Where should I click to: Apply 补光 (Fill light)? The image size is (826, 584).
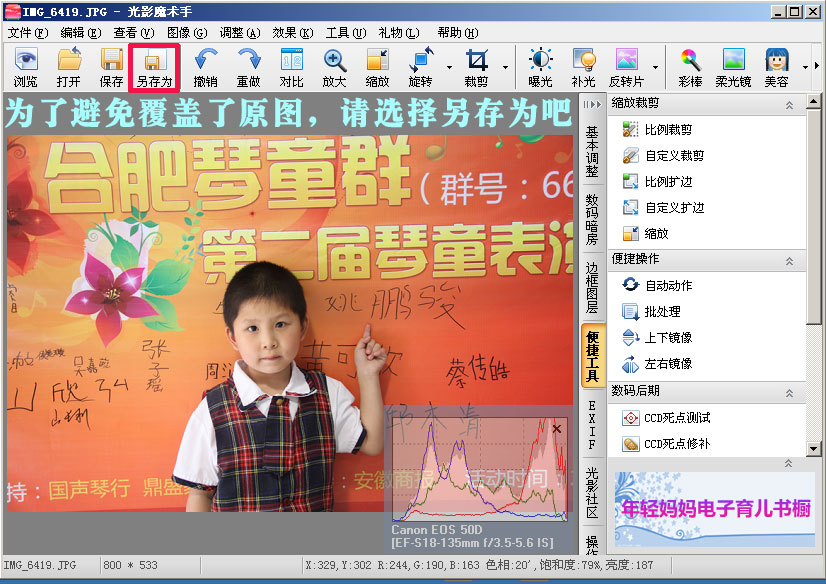tap(583, 67)
